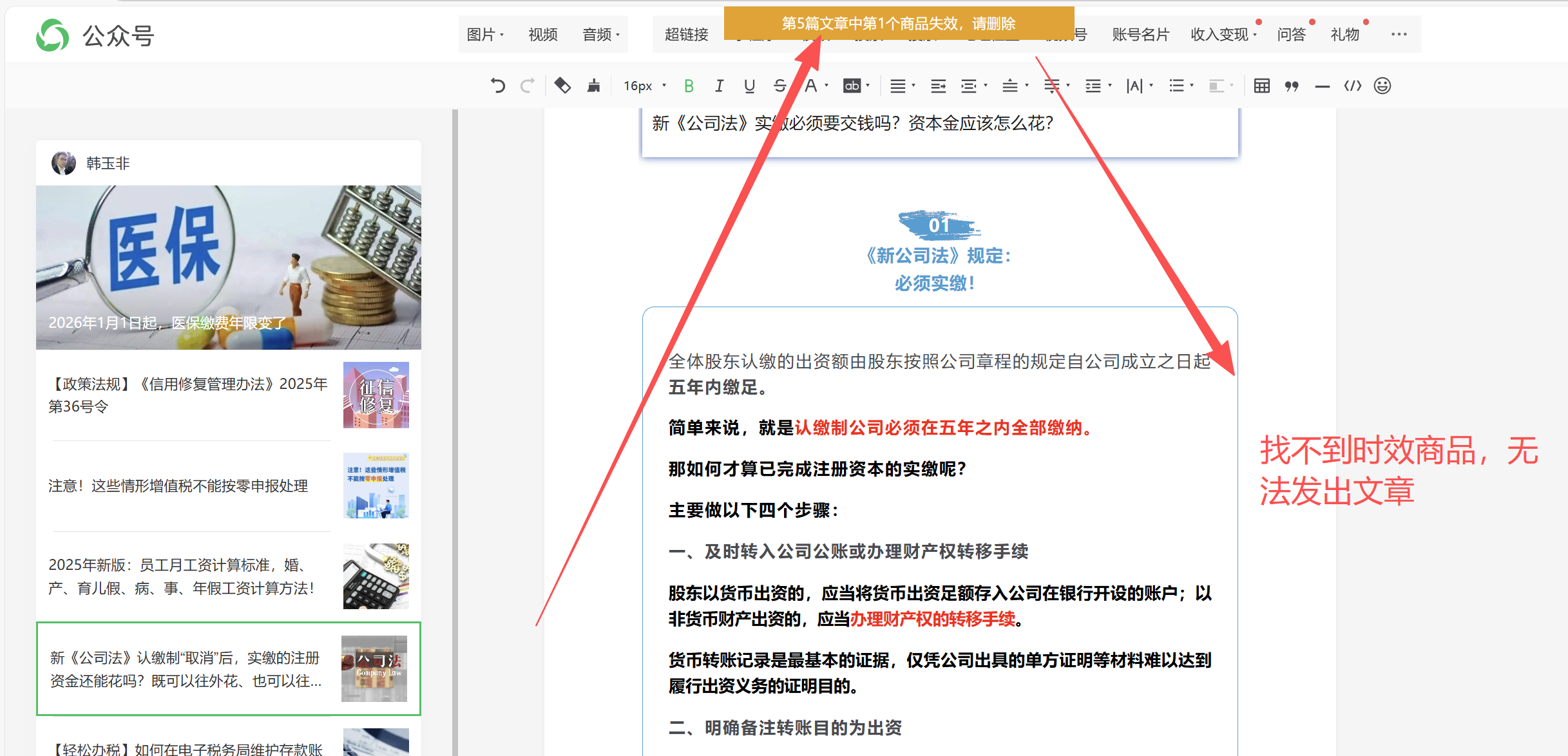Click the undo arrow icon
The image size is (1568, 756).
tap(497, 86)
